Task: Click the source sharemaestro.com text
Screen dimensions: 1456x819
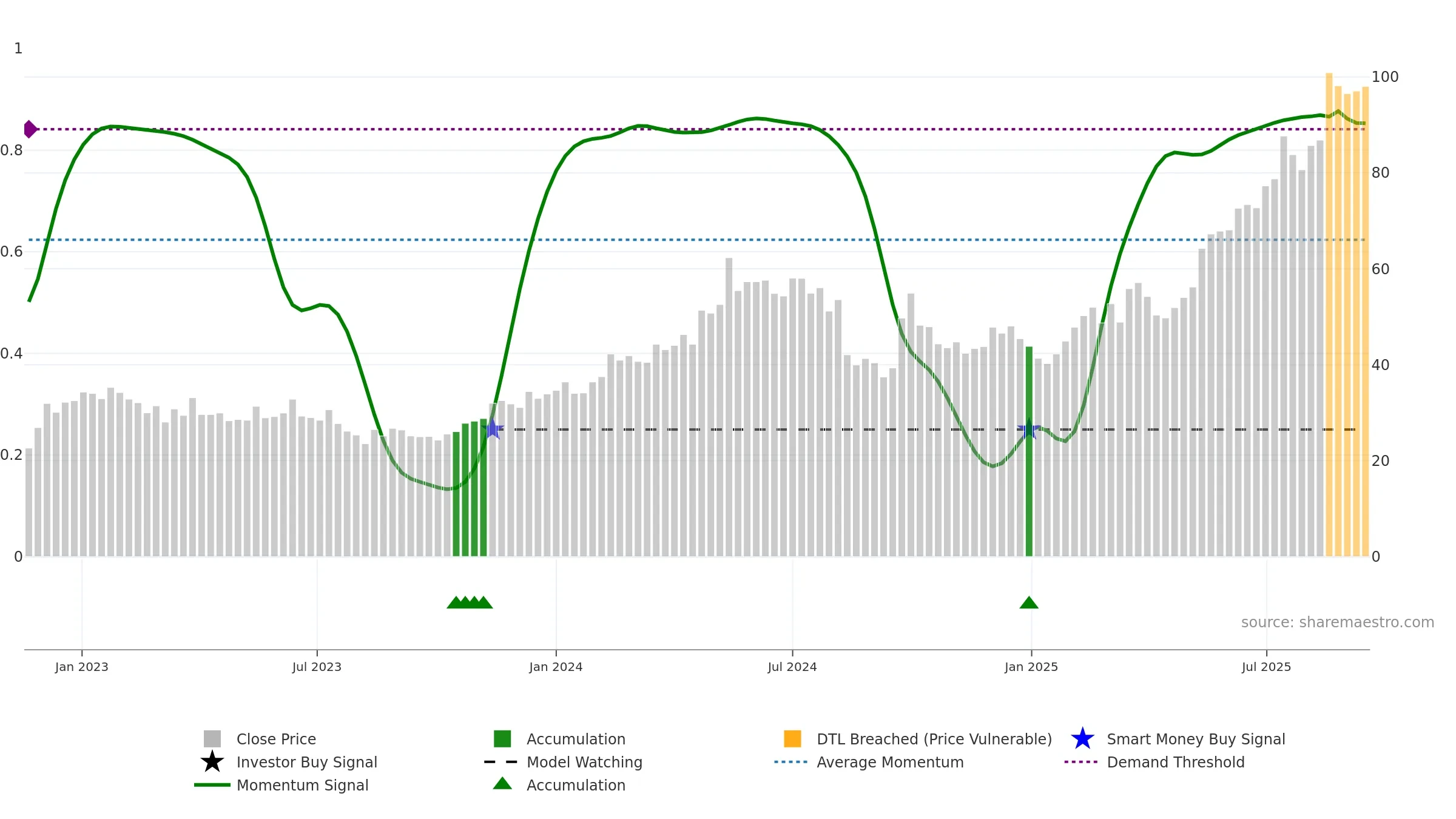Action: click(1338, 622)
